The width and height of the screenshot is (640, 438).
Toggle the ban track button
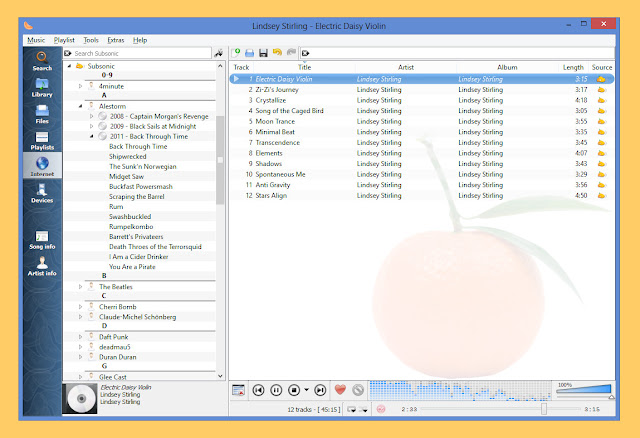point(358,390)
